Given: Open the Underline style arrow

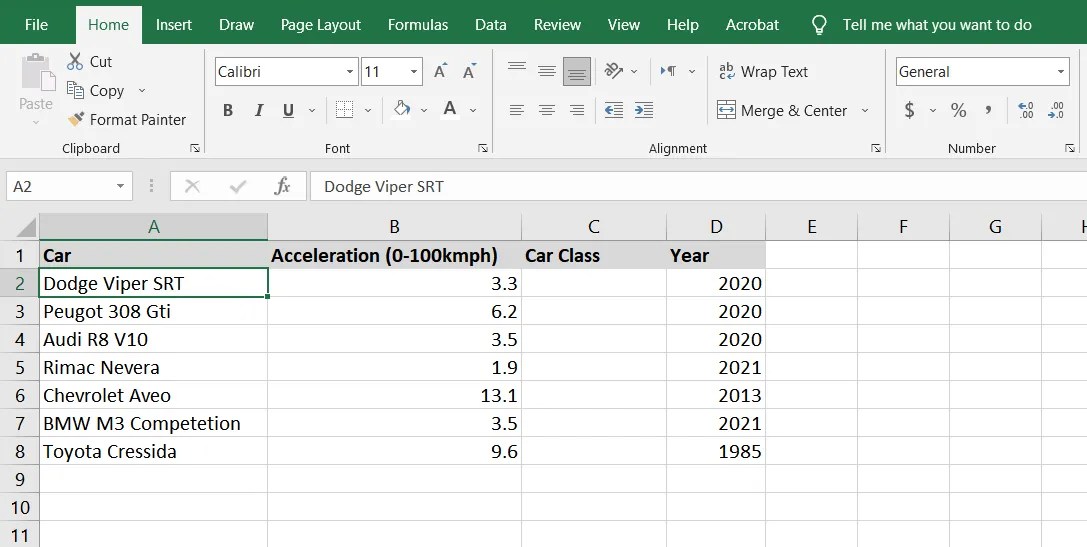Looking at the screenshot, I should coord(312,110).
